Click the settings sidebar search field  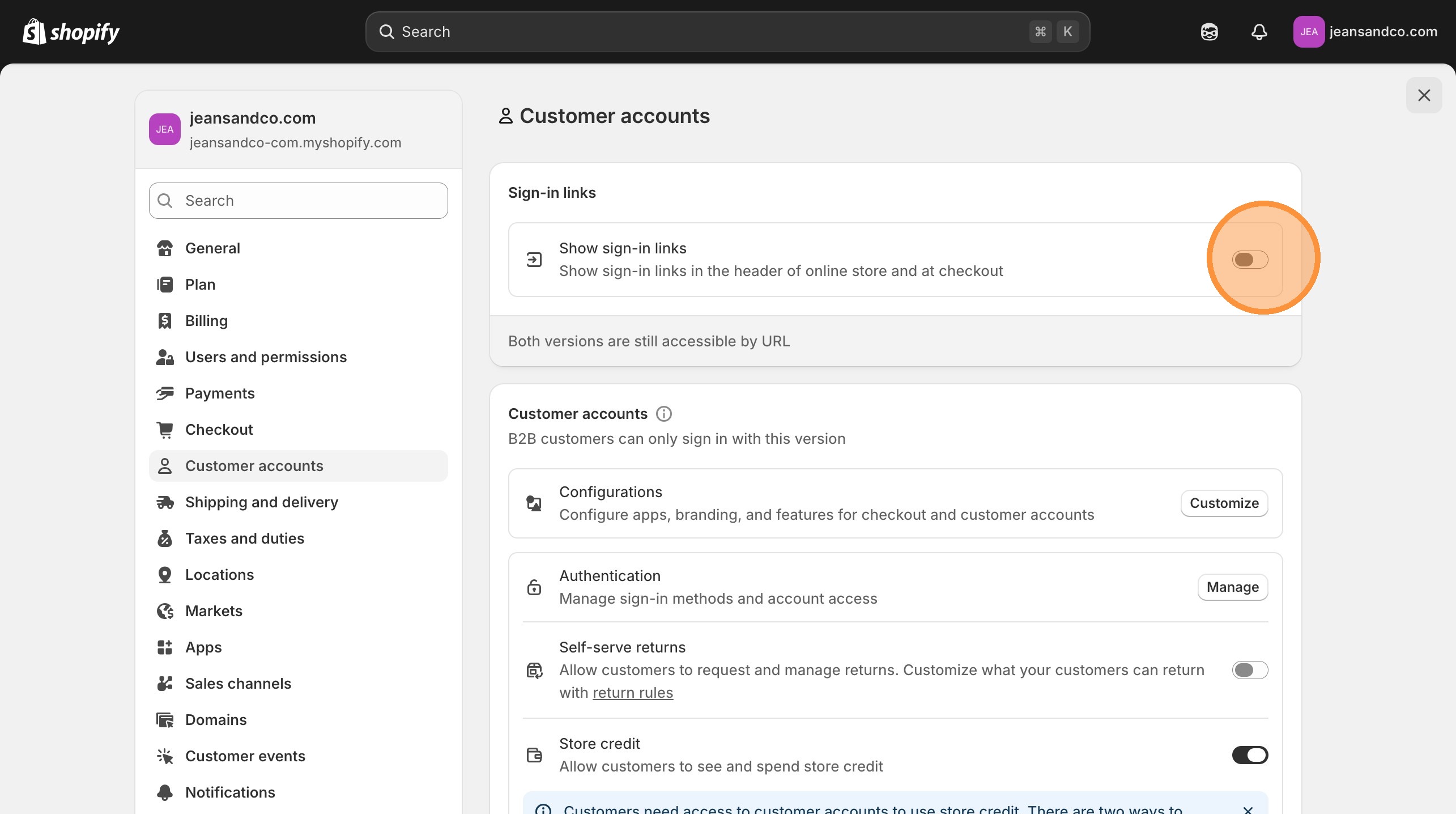298,201
